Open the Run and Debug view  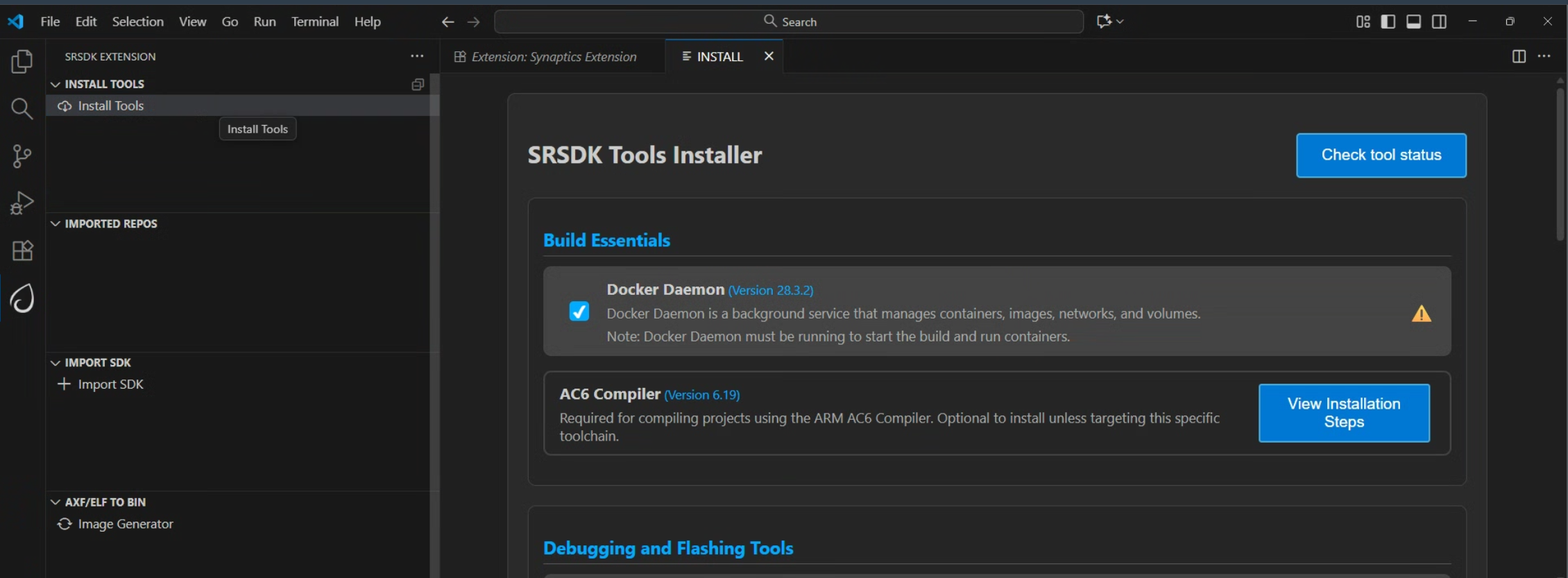click(22, 203)
